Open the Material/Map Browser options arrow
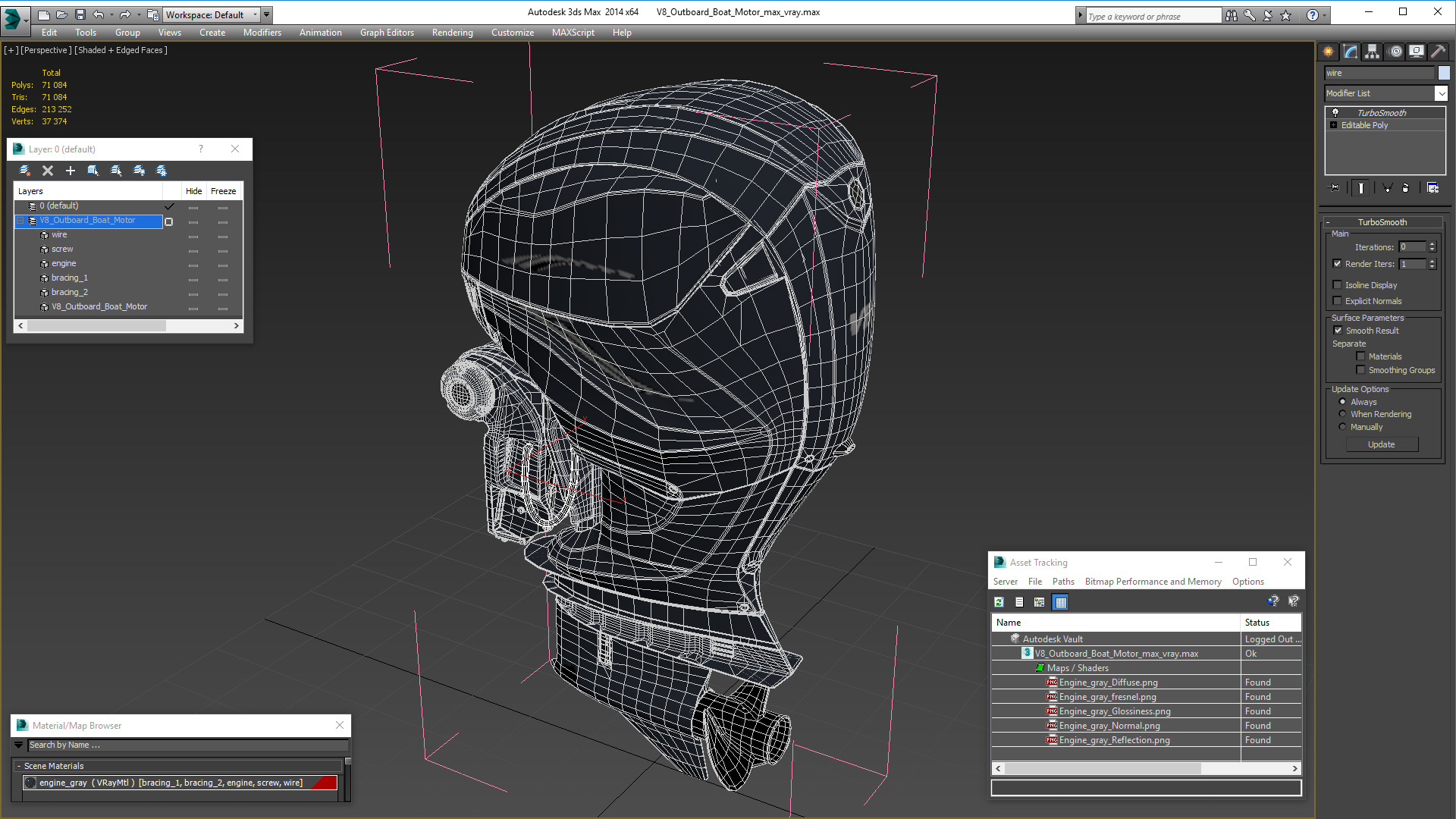The width and height of the screenshot is (1456, 819). (x=19, y=745)
